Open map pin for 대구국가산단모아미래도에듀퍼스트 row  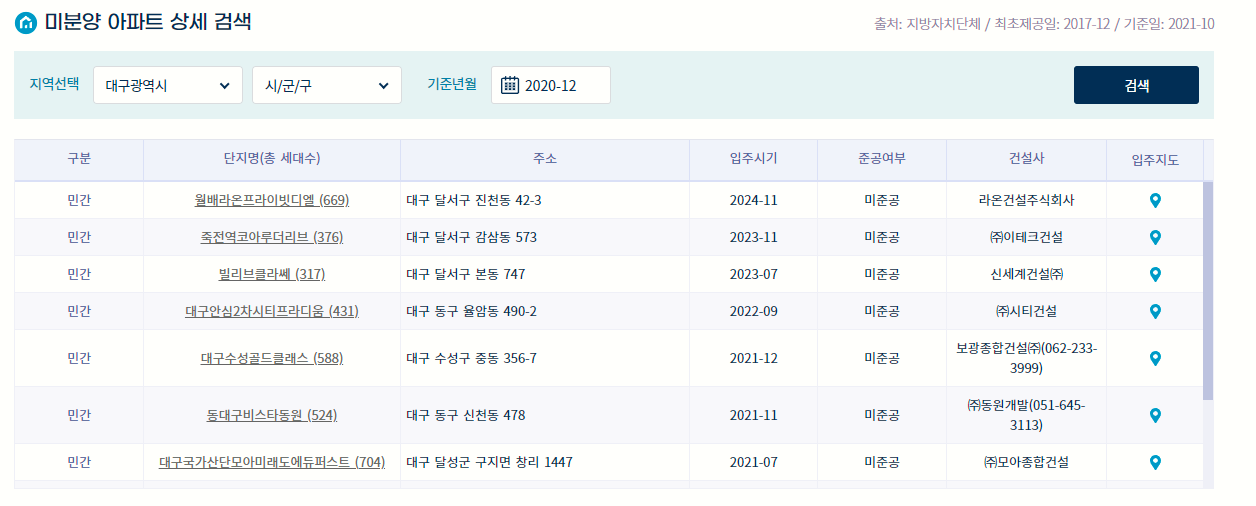tap(1155, 462)
